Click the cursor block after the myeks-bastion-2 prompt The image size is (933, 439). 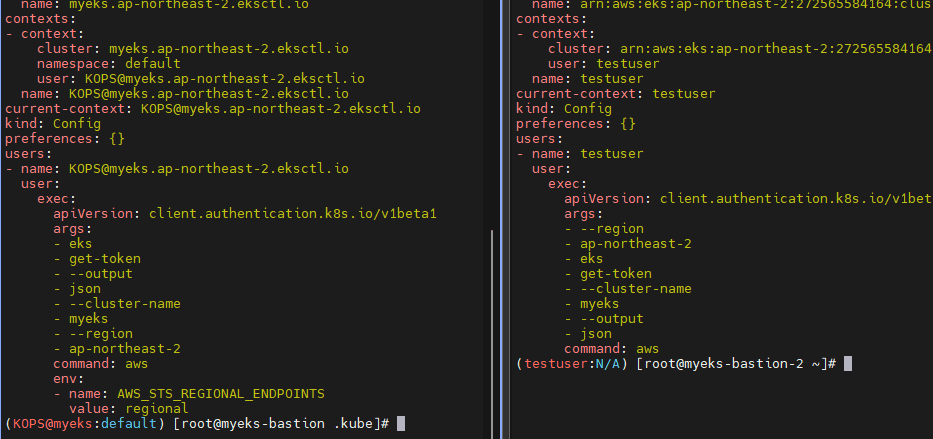coord(848,363)
